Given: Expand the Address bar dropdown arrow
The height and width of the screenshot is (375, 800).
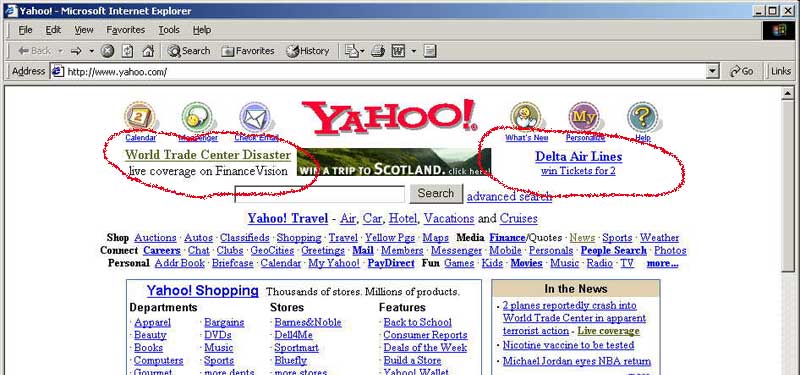Looking at the screenshot, I should [713, 71].
